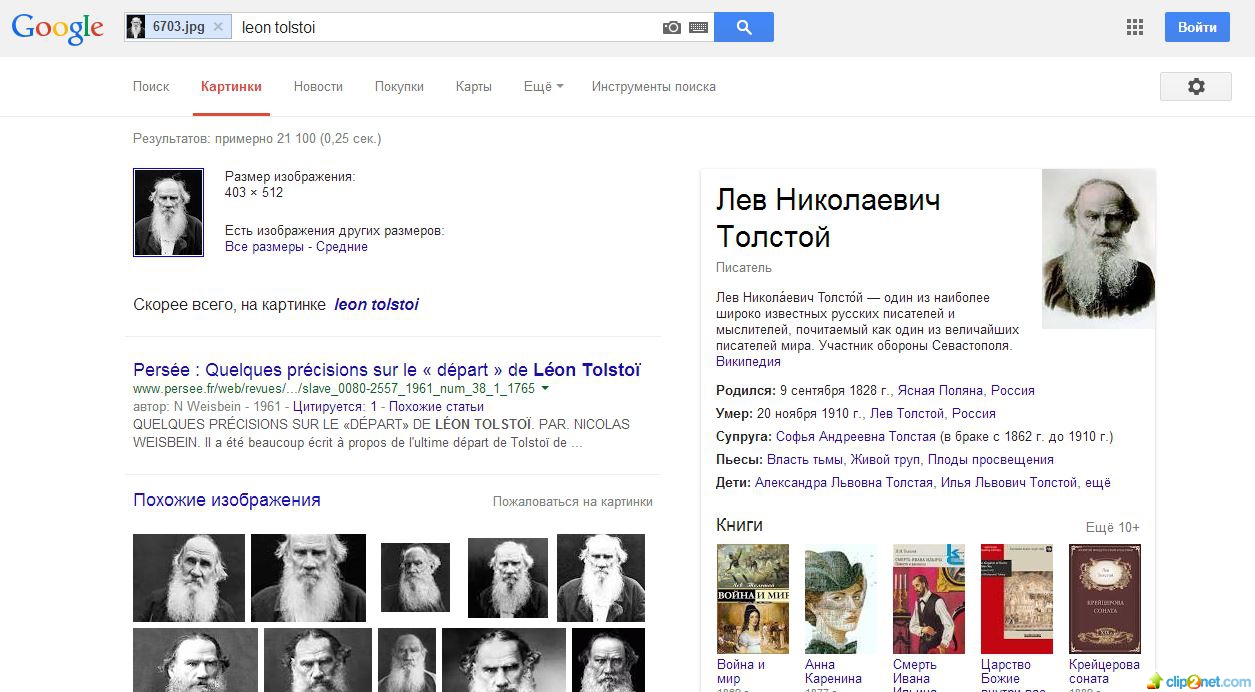Open the Persée article result title
The image size is (1255, 692).
click(386, 369)
